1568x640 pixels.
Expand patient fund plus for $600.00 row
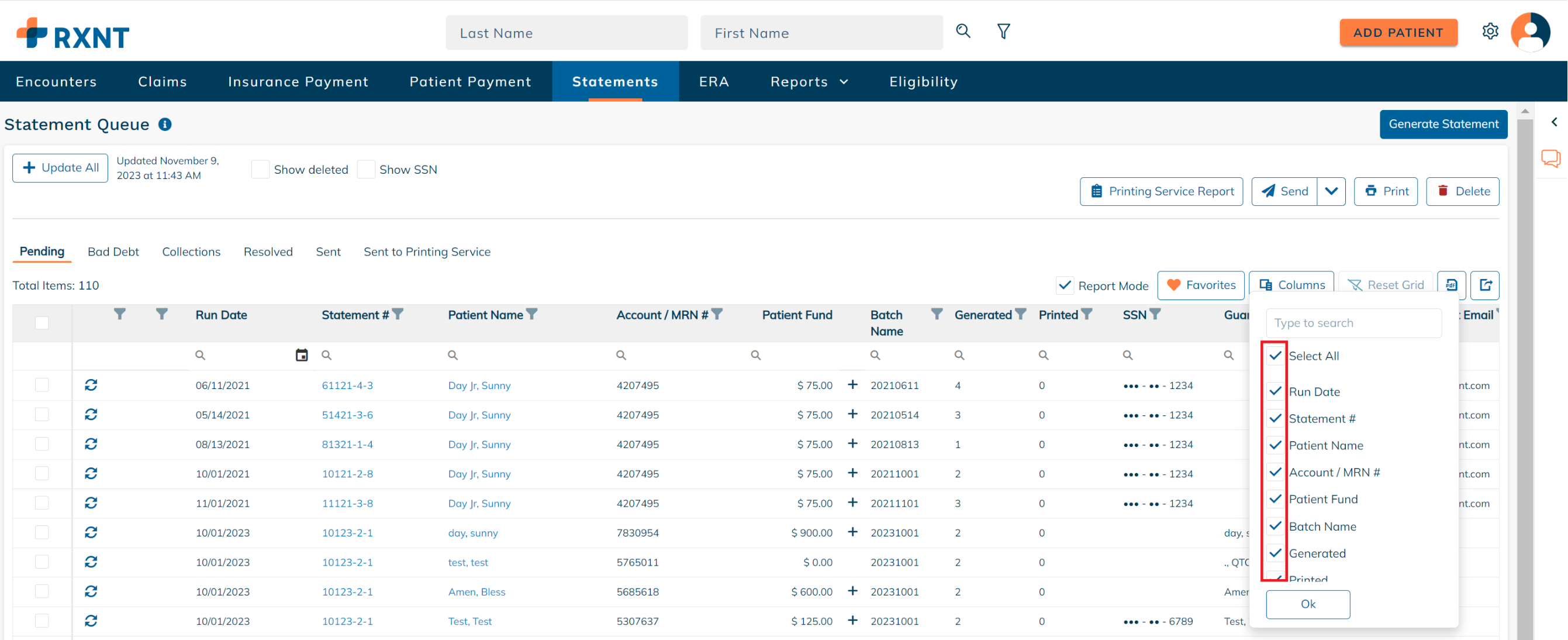pyautogui.click(x=853, y=591)
